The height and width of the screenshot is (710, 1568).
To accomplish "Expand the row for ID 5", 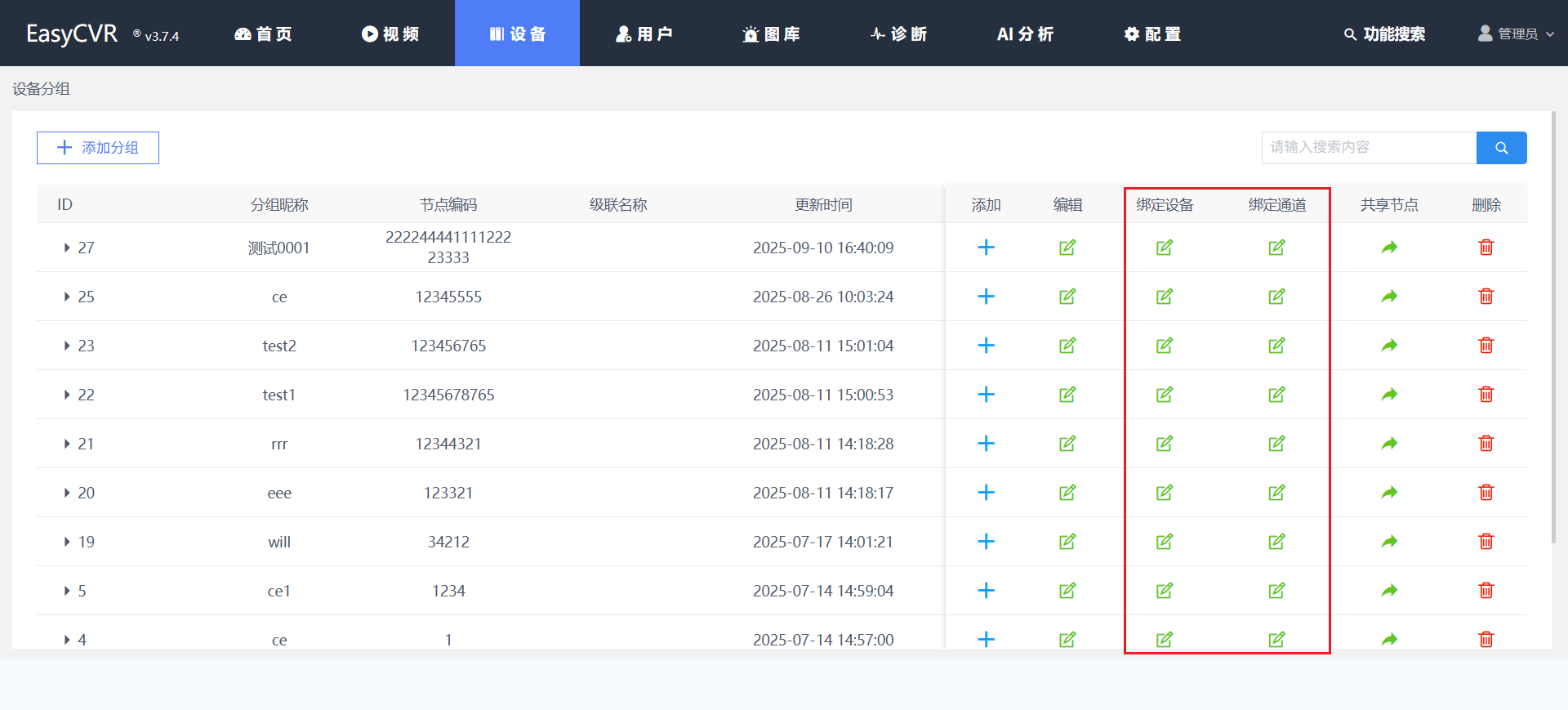I will [67, 591].
